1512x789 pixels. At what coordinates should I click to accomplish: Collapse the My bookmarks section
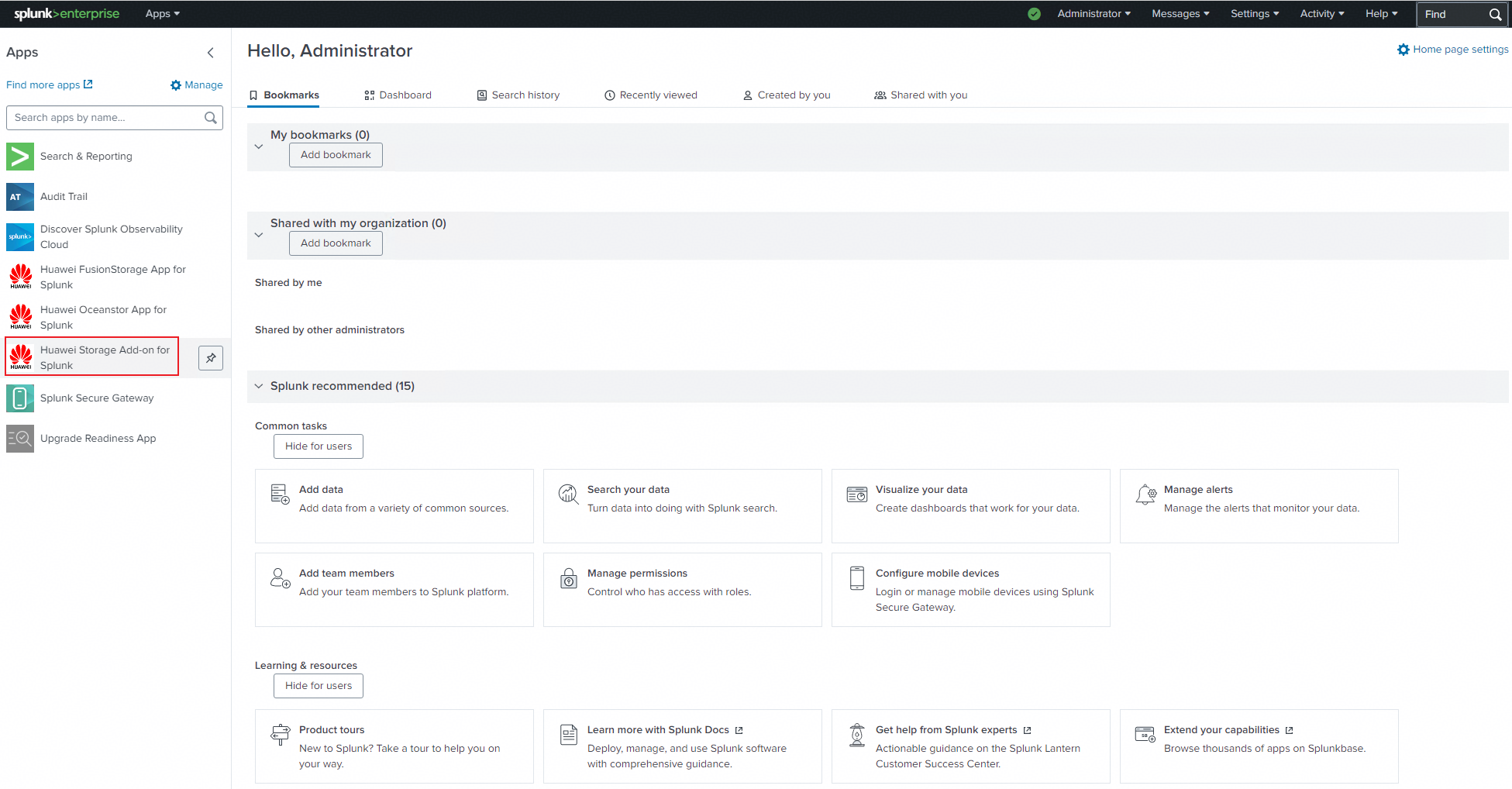tap(259, 146)
